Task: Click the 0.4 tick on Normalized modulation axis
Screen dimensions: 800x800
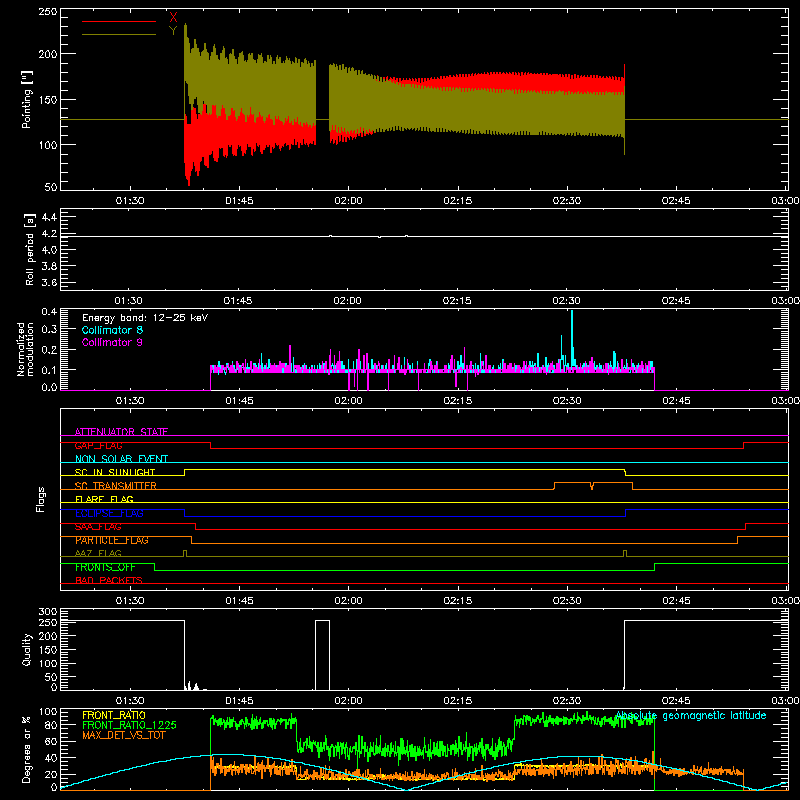Action: click(49, 312)
